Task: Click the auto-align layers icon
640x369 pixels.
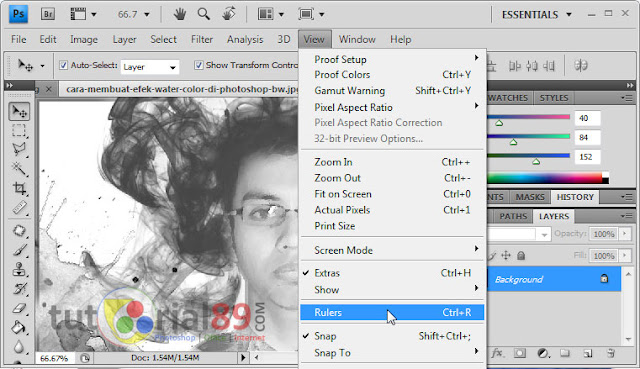Action: 581,65
